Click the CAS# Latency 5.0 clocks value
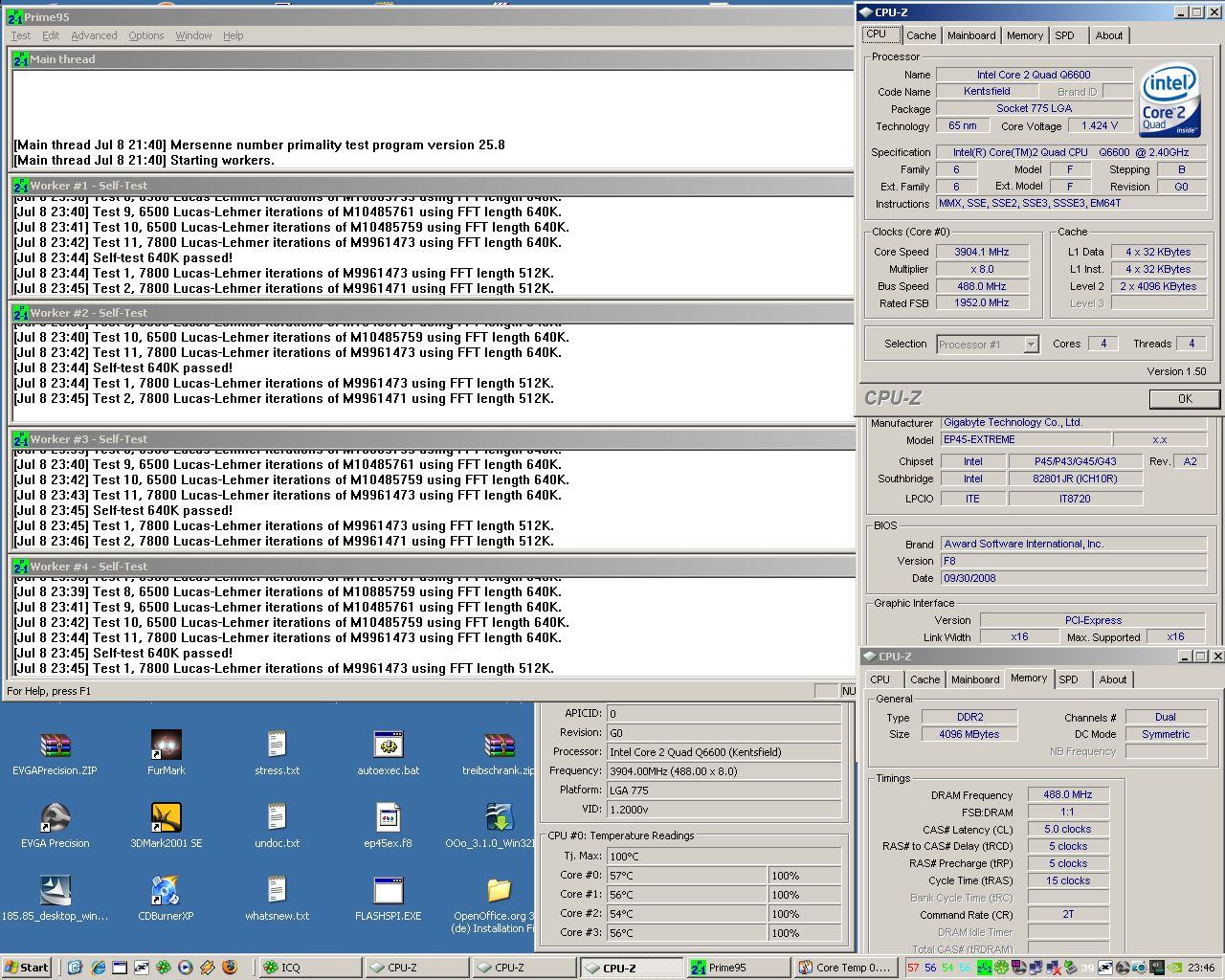This screenshot has width=1225, height=980. [x=1068, y=829]
